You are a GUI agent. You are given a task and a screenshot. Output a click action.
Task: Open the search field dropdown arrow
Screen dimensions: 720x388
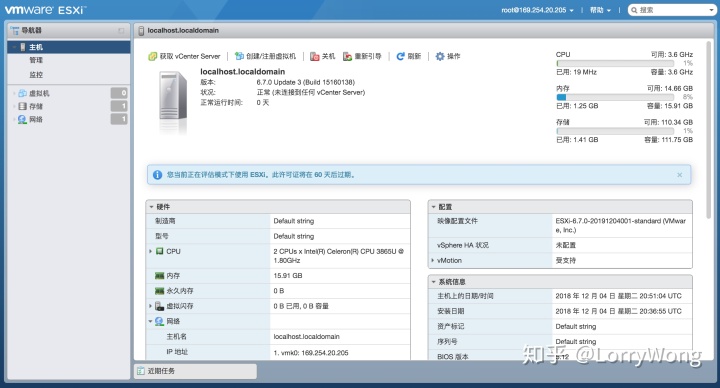tap(712, 10)
